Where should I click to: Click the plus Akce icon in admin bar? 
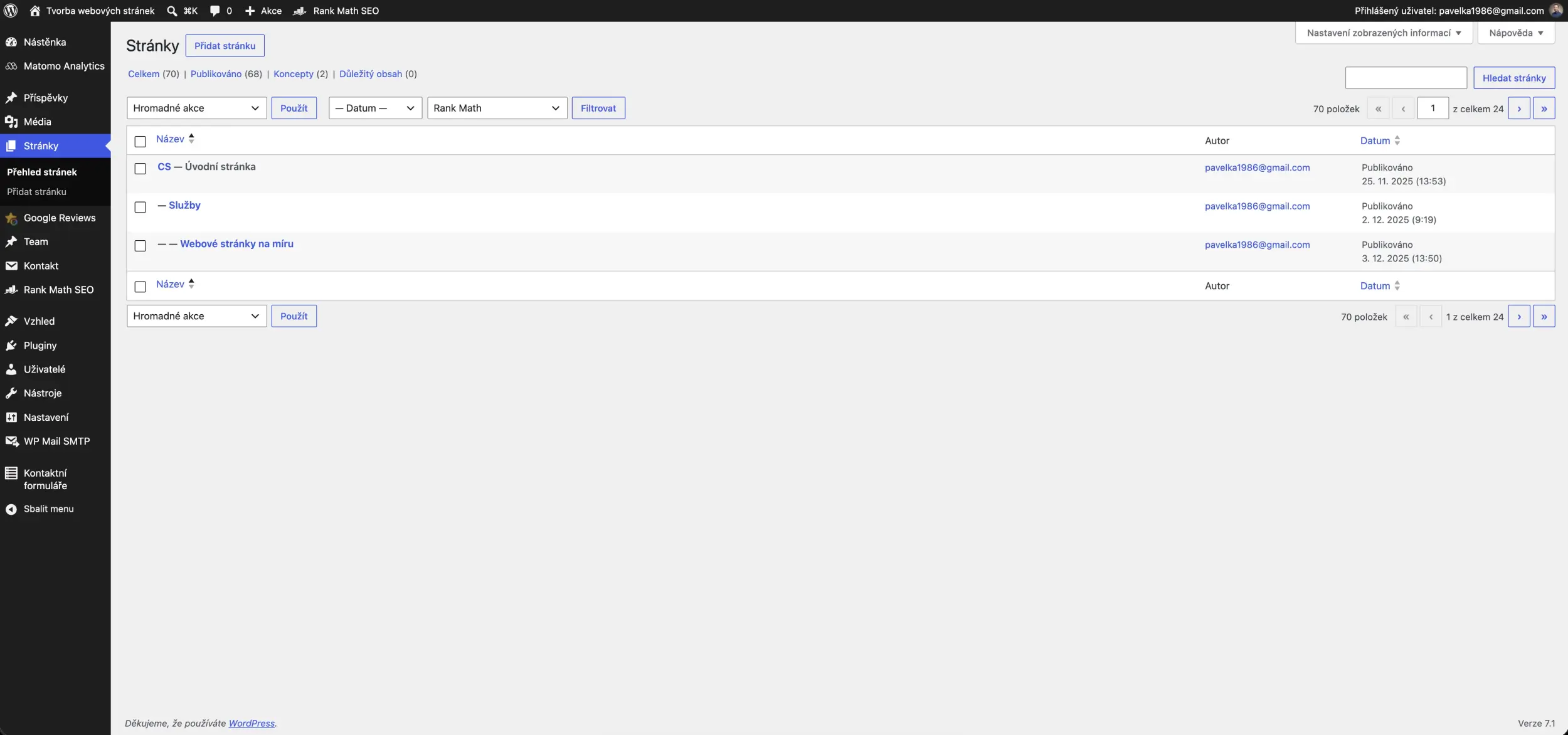click(x=250, y=11)
